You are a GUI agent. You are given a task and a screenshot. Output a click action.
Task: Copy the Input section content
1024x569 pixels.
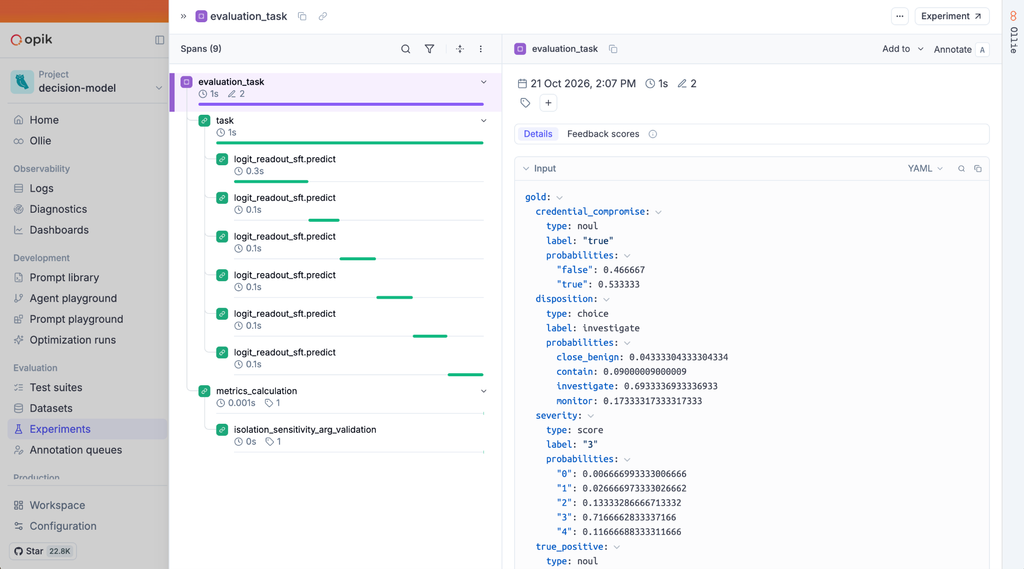pos(978,169)
